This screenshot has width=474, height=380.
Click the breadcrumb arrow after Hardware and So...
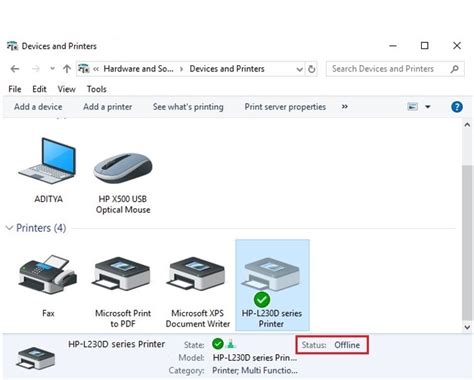[x=181, y=69]
